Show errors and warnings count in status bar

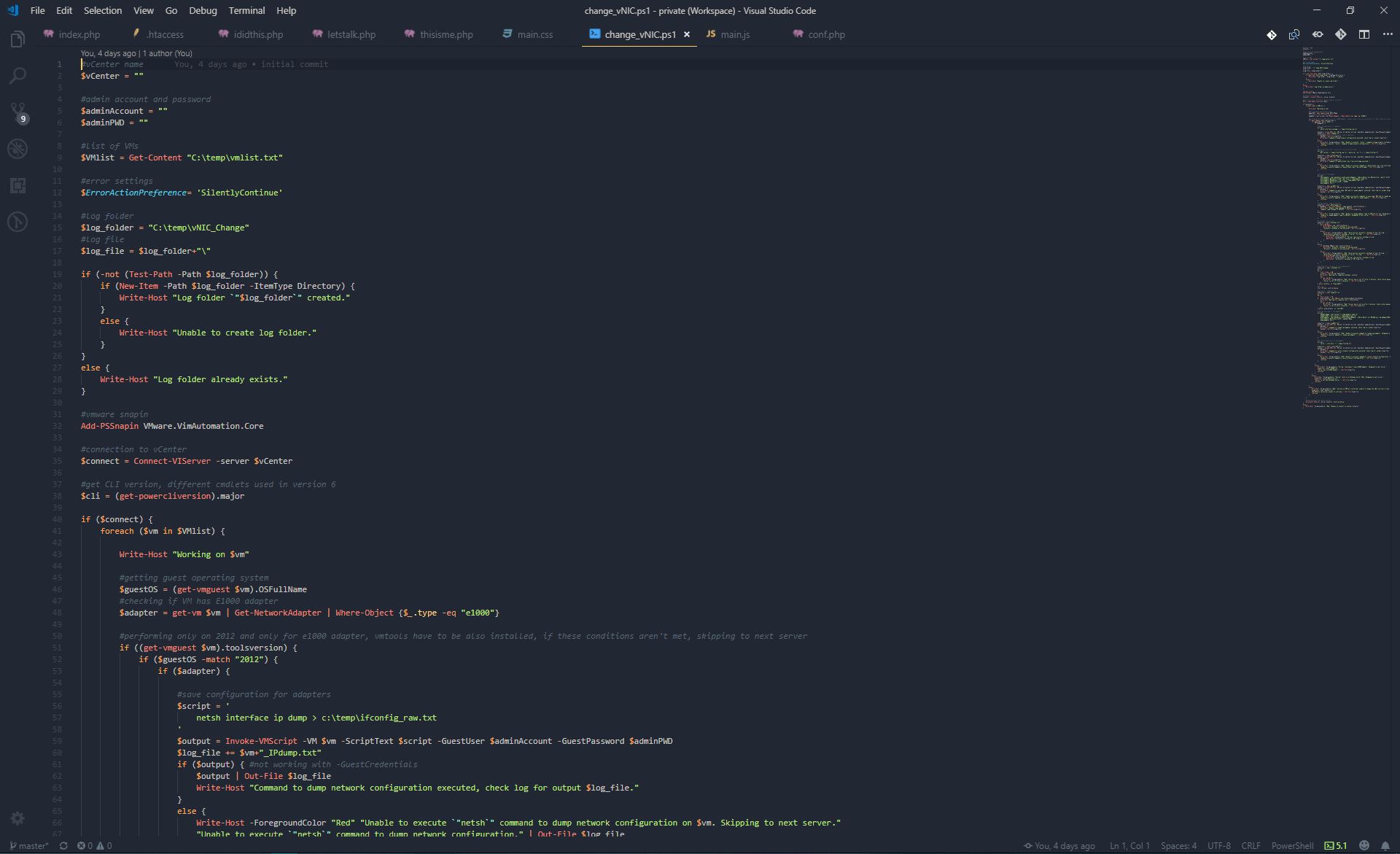pyautogui.click(x=95, y=846)
